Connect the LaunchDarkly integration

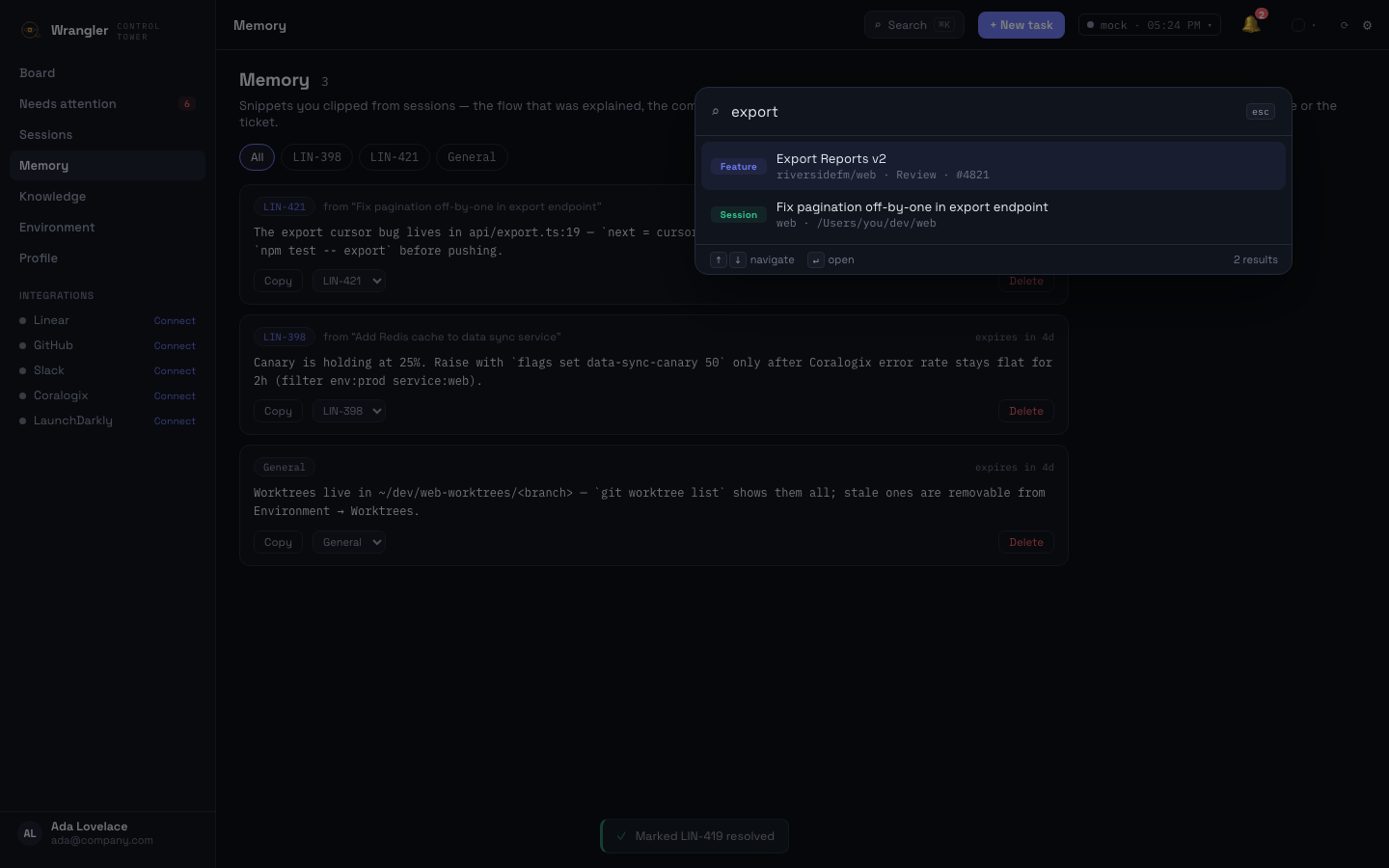(175, 420)
